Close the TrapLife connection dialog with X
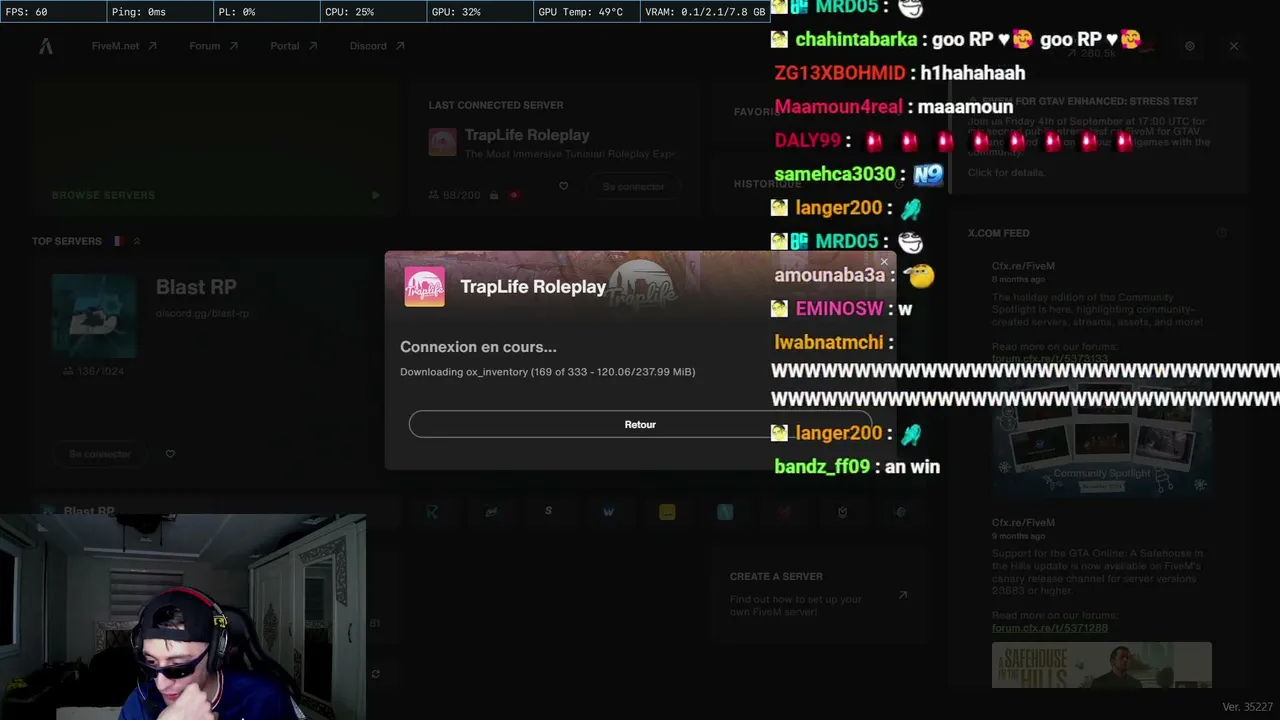The width and height of the screenshot is (1280, 720). 884,262
